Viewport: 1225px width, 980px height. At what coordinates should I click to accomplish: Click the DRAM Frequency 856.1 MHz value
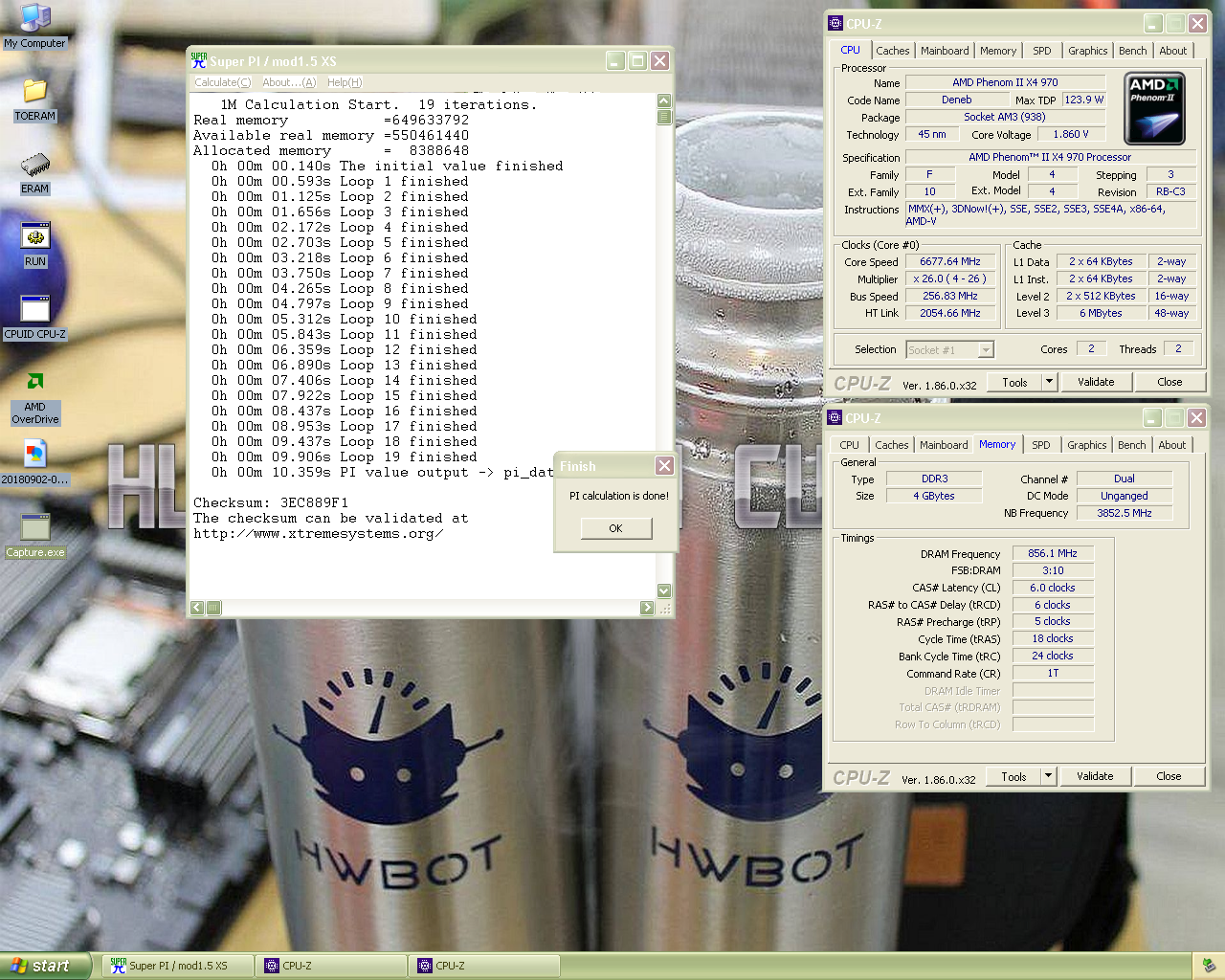(1053, 553)
